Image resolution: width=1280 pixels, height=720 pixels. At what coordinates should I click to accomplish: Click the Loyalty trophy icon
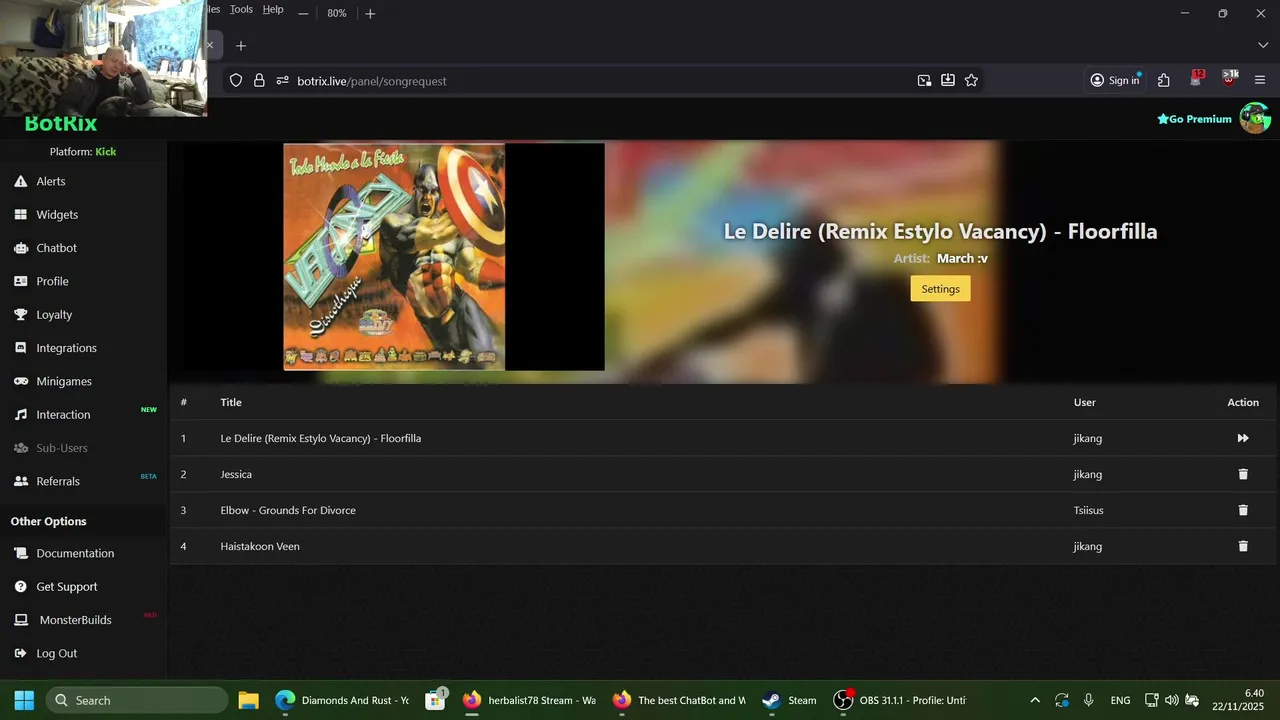coord(20,314)
